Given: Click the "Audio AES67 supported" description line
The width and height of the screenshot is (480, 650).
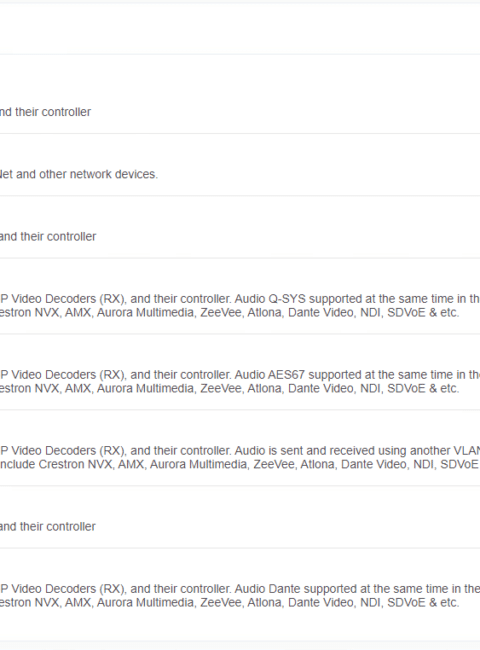Looking at the screenshot, I should pos(240,375).
